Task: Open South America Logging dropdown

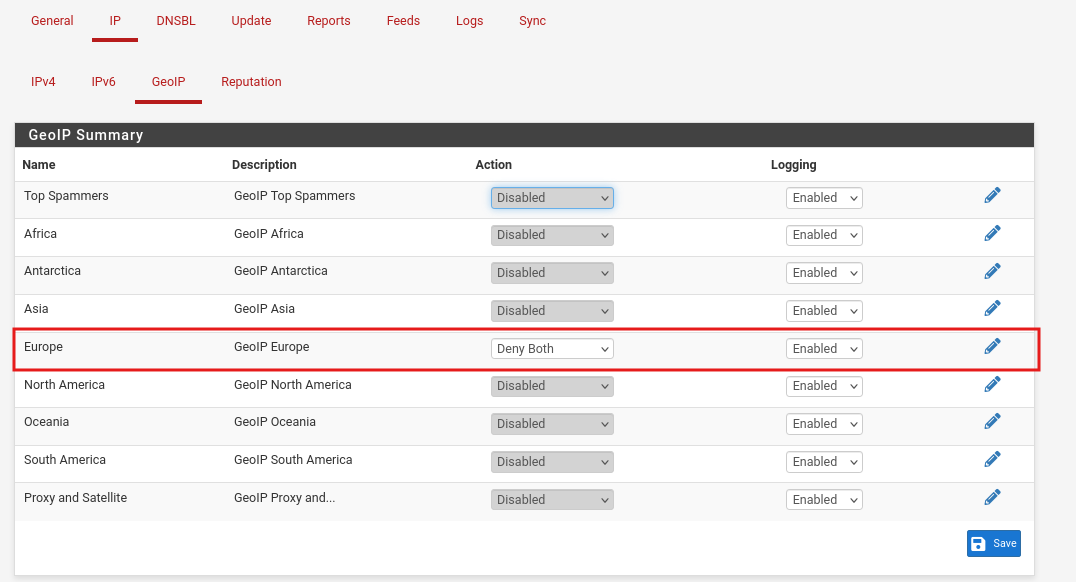Action: [x=824, y=462]
